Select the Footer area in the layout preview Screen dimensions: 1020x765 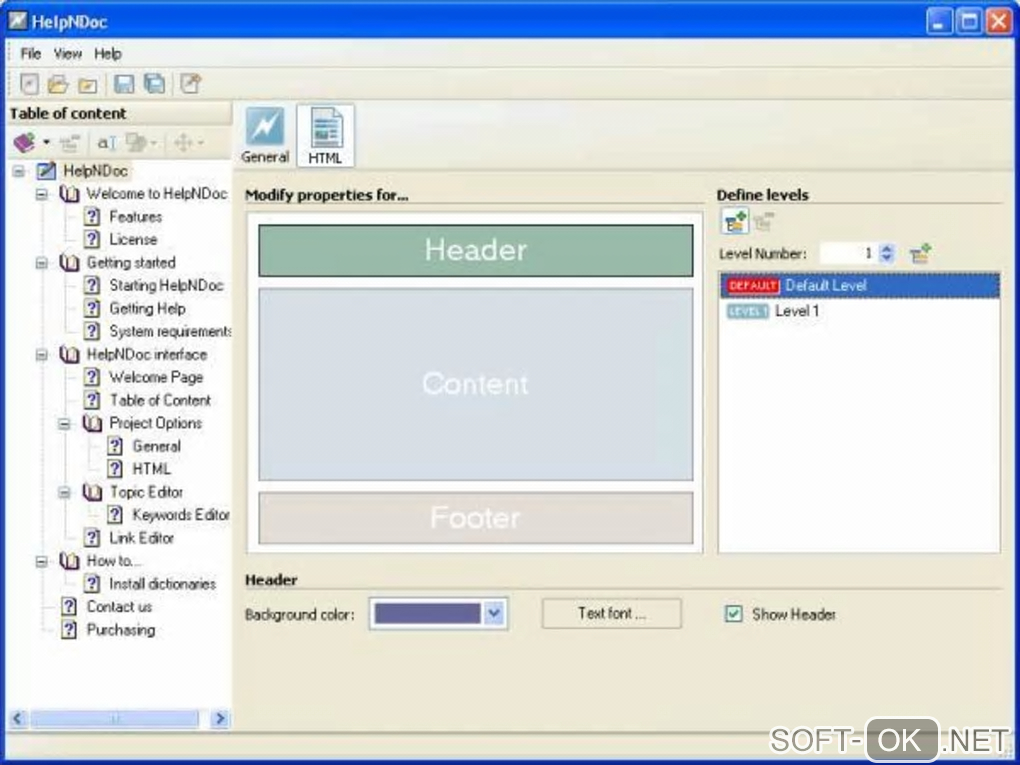476,518
